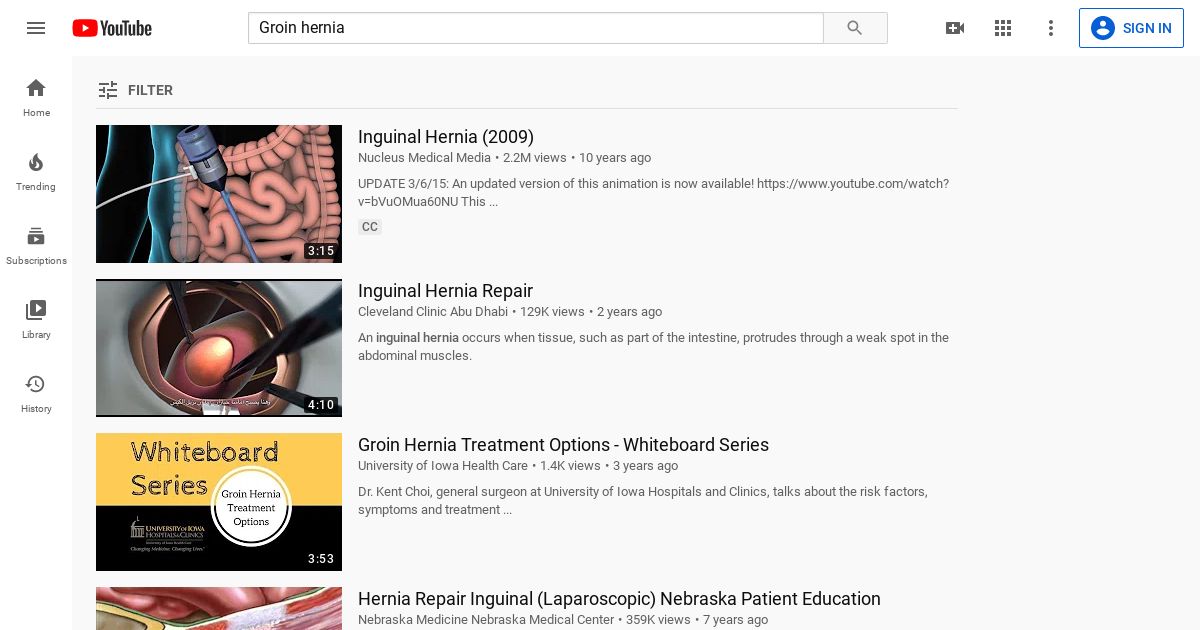Open Trending in the sidebar

(x=36, y=172)
